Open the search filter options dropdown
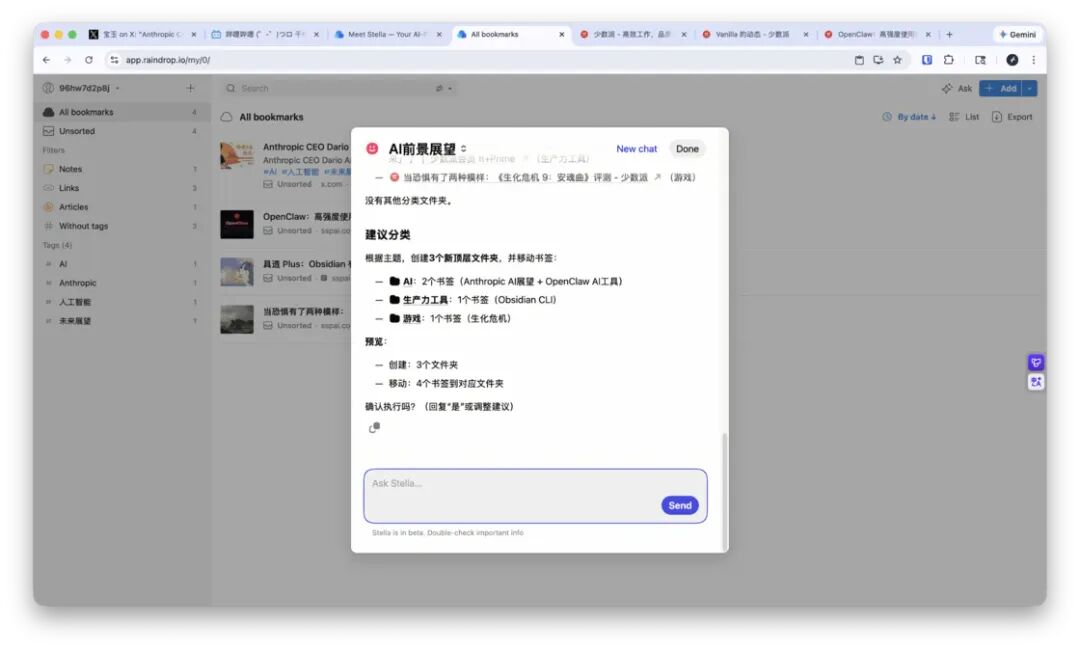This screenshot has width=1080, height=650. tap(443, 88)
